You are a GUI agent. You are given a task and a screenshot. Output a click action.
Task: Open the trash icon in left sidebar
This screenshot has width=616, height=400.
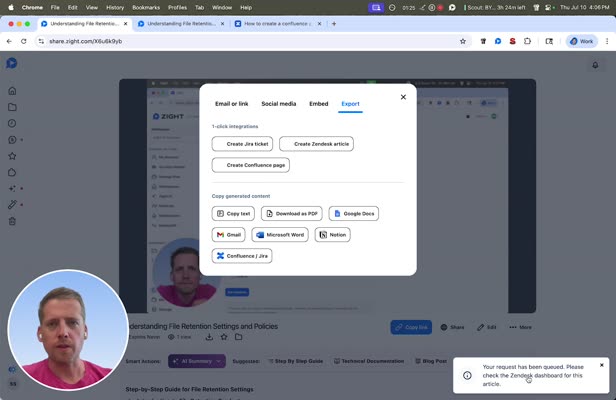coord(12,221)
